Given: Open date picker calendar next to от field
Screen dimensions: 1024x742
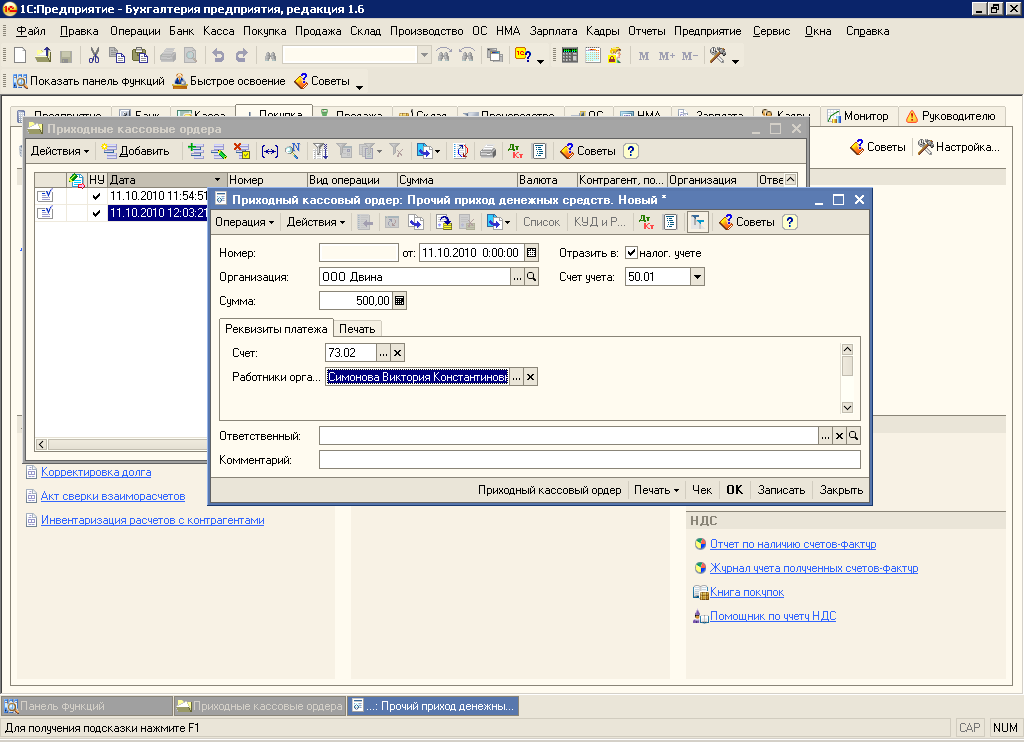Looking at the screenshot, I should (x=532, y=253).
